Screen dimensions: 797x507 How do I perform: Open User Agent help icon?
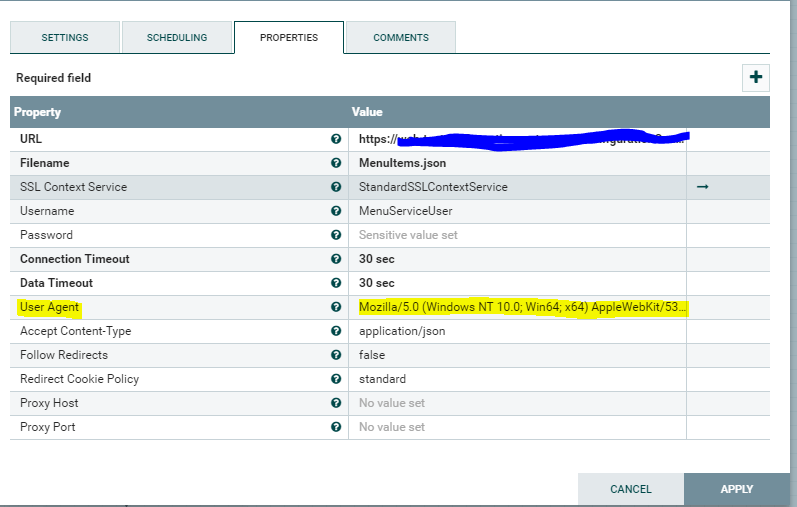point(336,307)
